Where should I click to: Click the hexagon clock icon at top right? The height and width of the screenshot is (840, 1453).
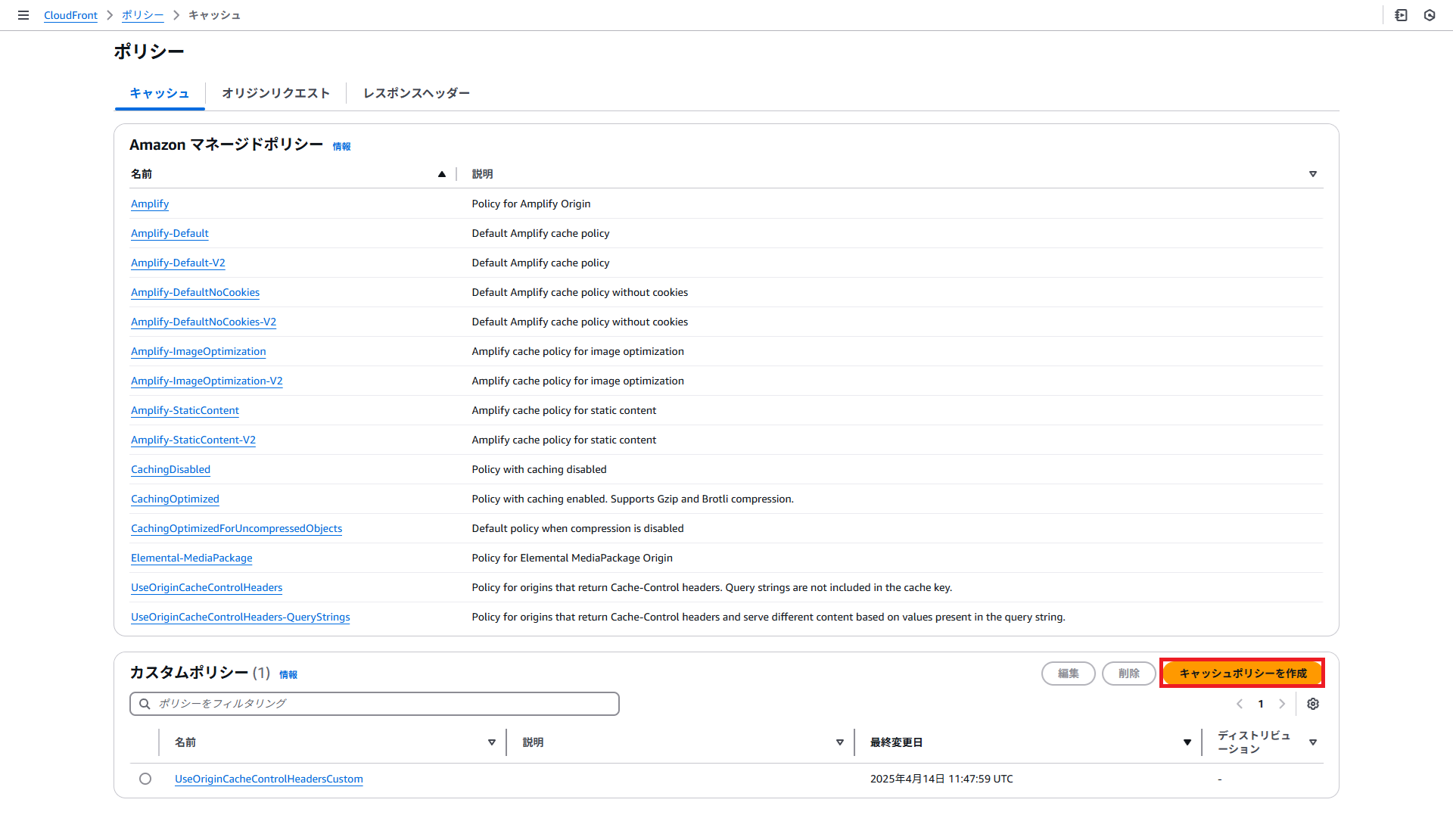pyautogui.click(x=1430, y=15)
